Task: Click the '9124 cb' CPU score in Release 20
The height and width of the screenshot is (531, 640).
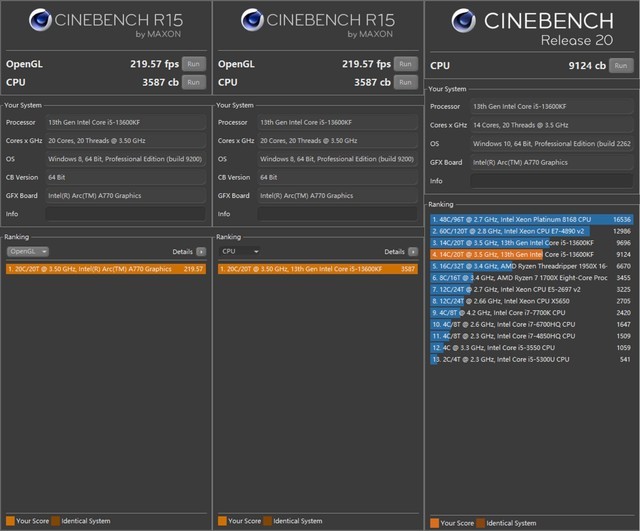Action: (587, 66)
